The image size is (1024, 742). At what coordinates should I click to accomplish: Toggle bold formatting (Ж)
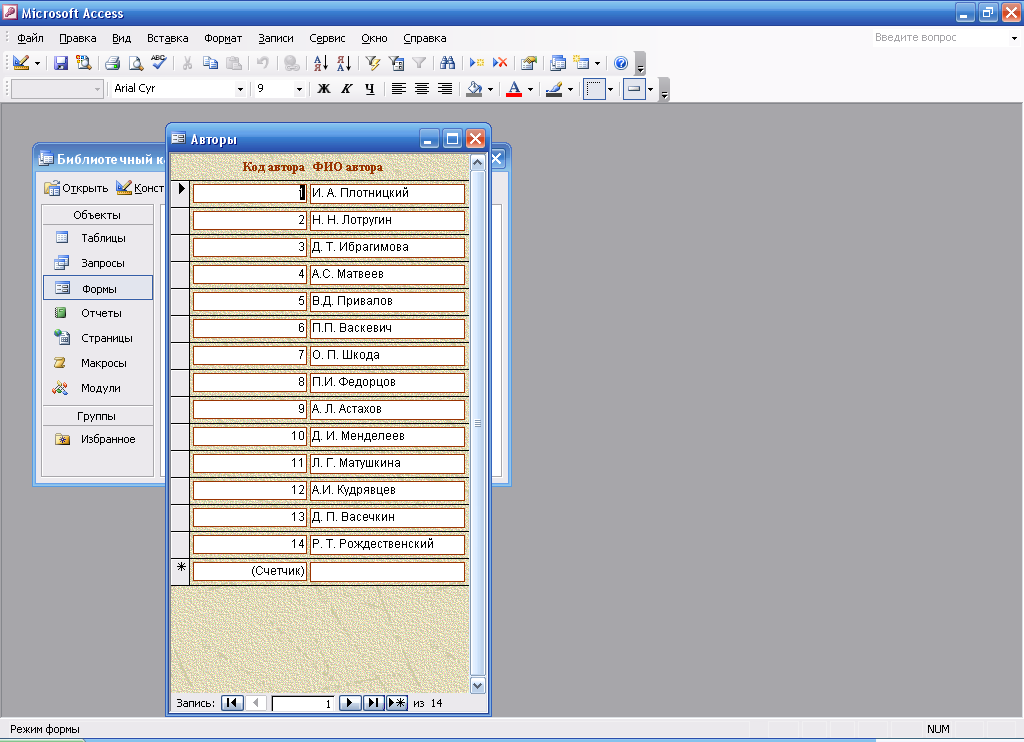(x=324, y=89)
